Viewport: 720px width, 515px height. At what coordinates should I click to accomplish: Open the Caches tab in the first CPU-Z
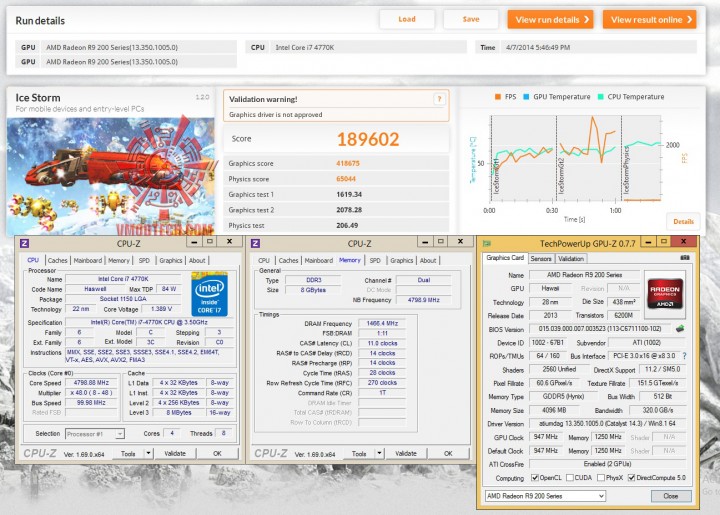tap(57, 260)
